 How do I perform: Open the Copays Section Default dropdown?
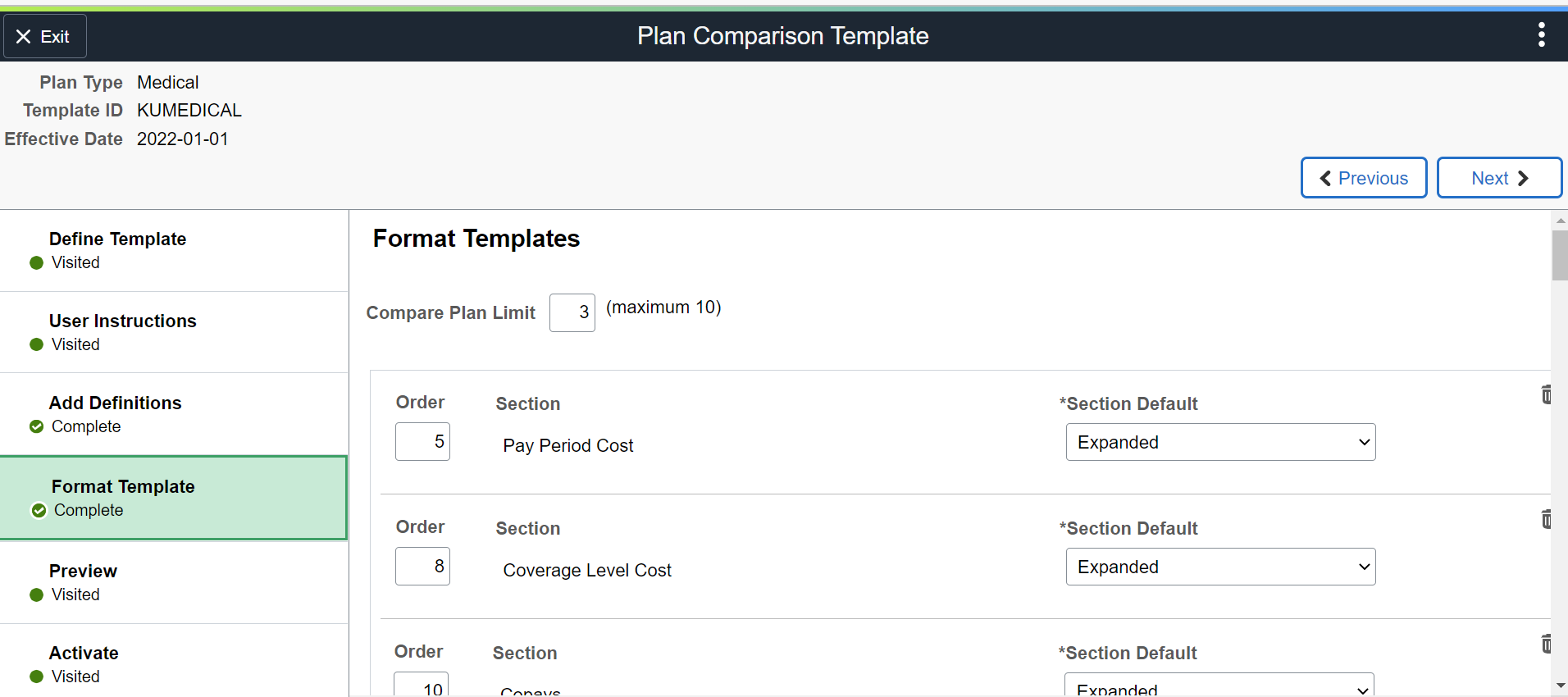click(x=1218, y=687)
